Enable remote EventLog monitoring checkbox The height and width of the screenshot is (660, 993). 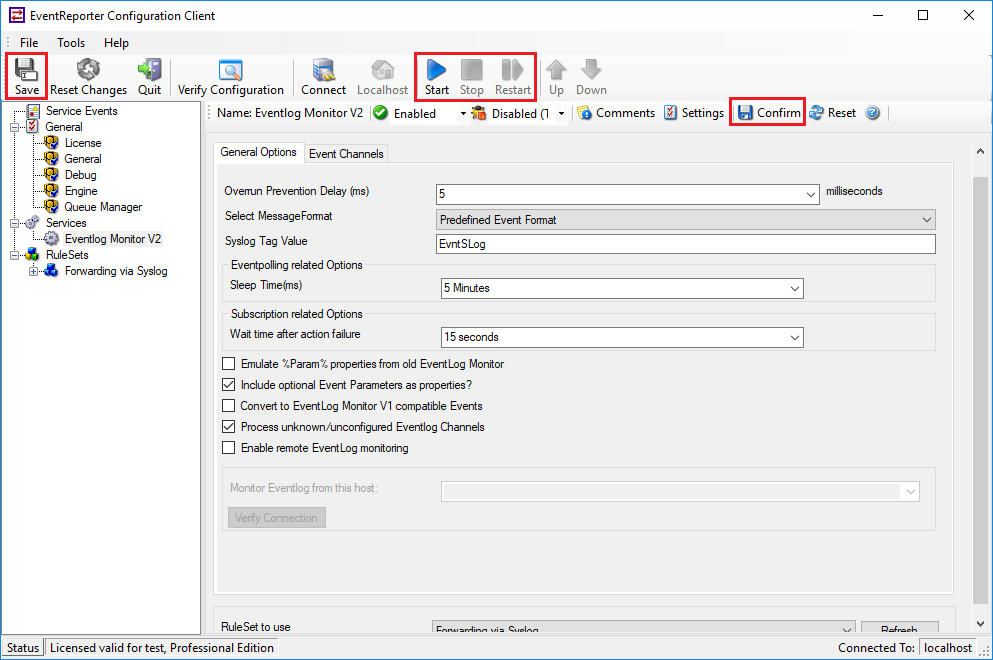click(229, 447)
